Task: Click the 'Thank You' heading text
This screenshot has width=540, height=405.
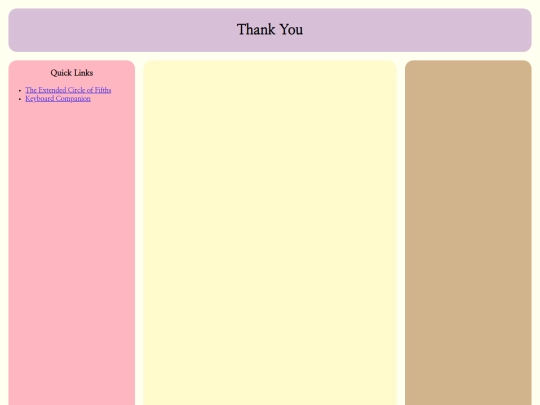Action: [270, 30]
